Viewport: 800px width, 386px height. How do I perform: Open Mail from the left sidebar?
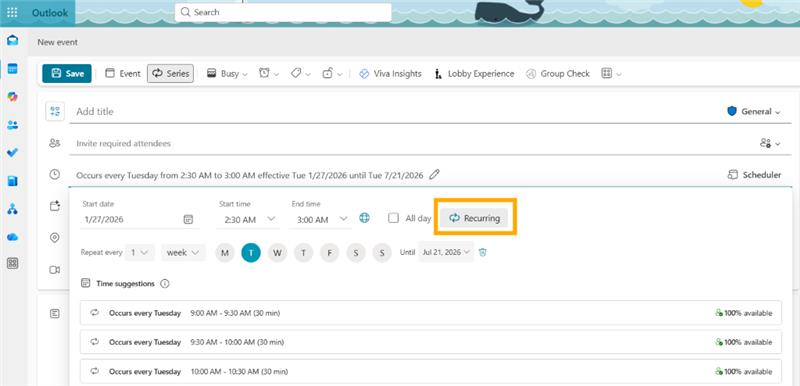point(13,41)
